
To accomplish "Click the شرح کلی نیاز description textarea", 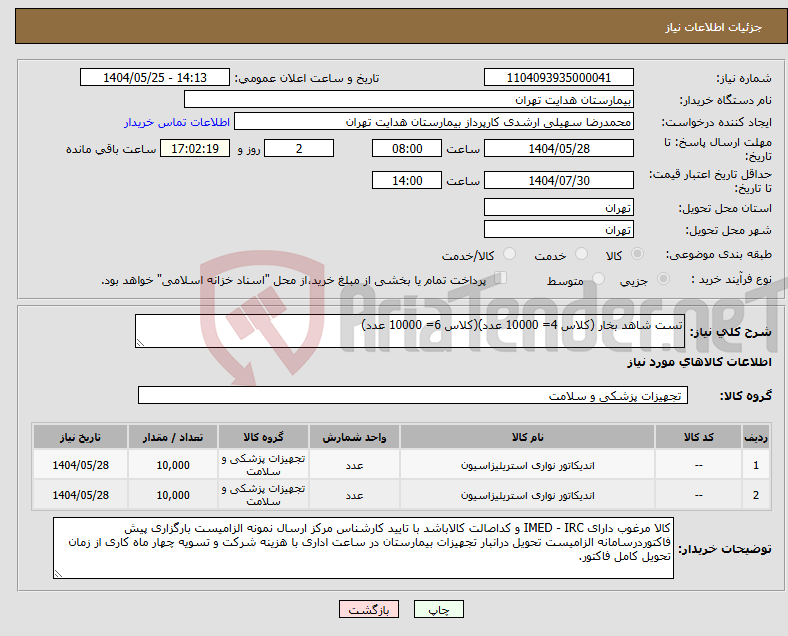I will [410, 331].
